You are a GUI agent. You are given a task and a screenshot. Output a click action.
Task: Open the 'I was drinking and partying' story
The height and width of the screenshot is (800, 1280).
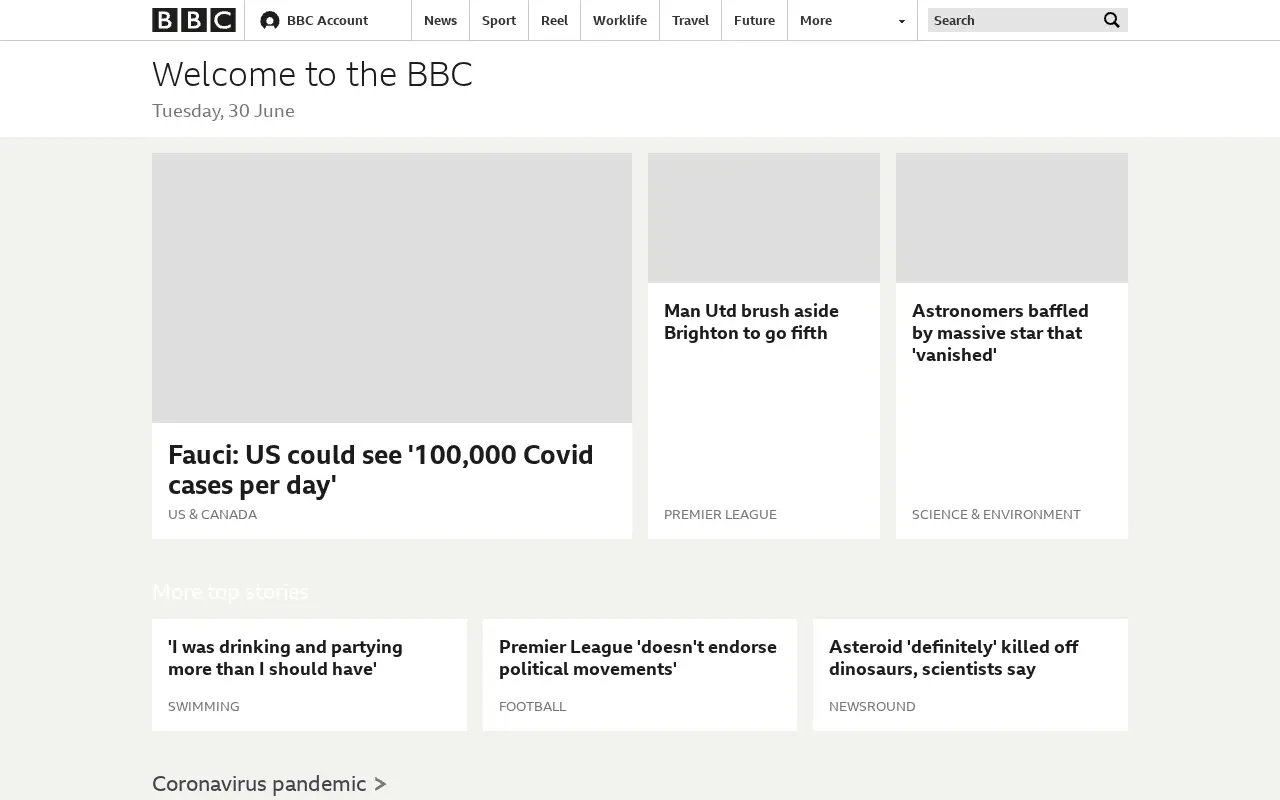point(285,658)
